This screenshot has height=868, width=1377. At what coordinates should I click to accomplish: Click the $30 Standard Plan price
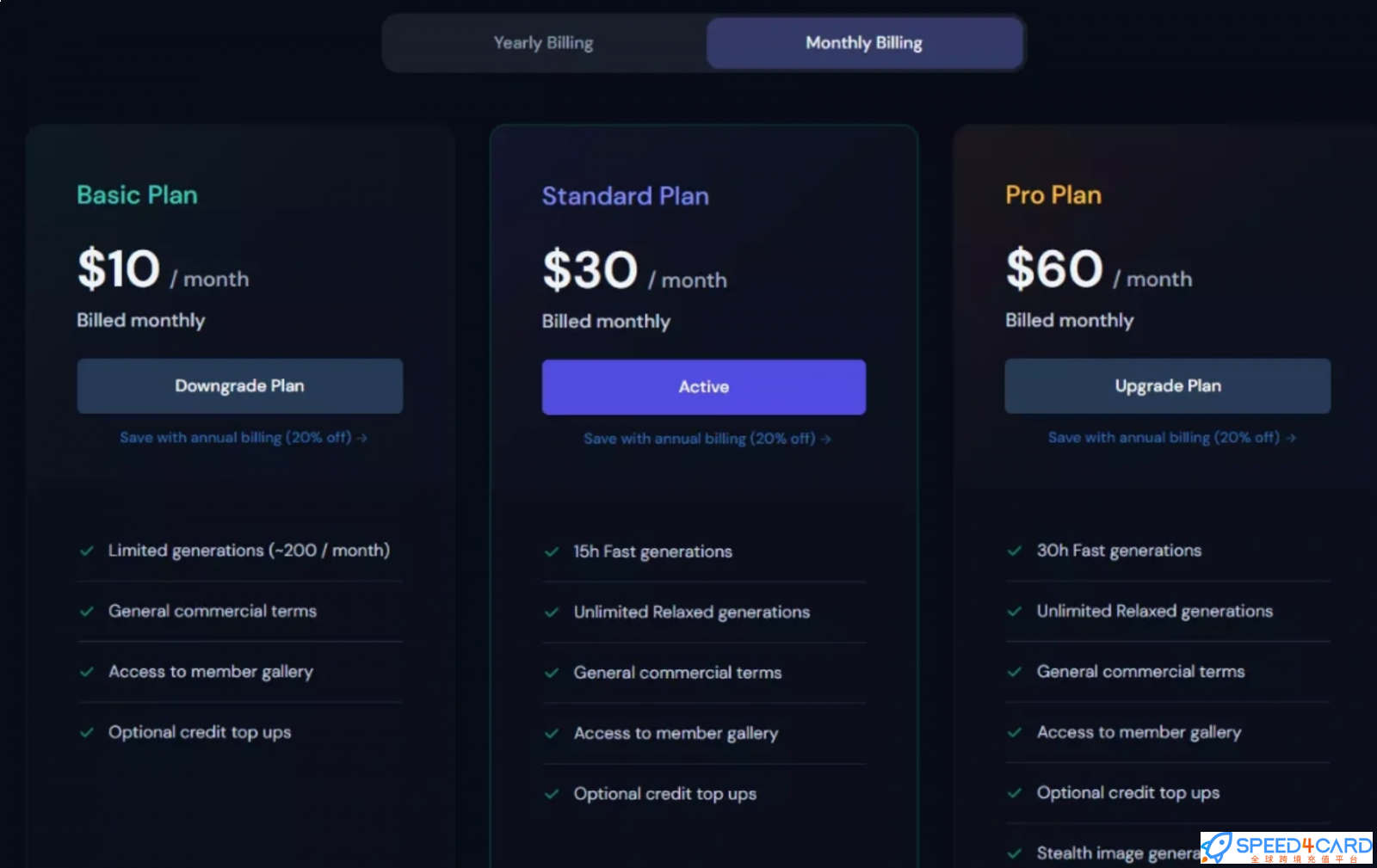[x=590, y=270]
